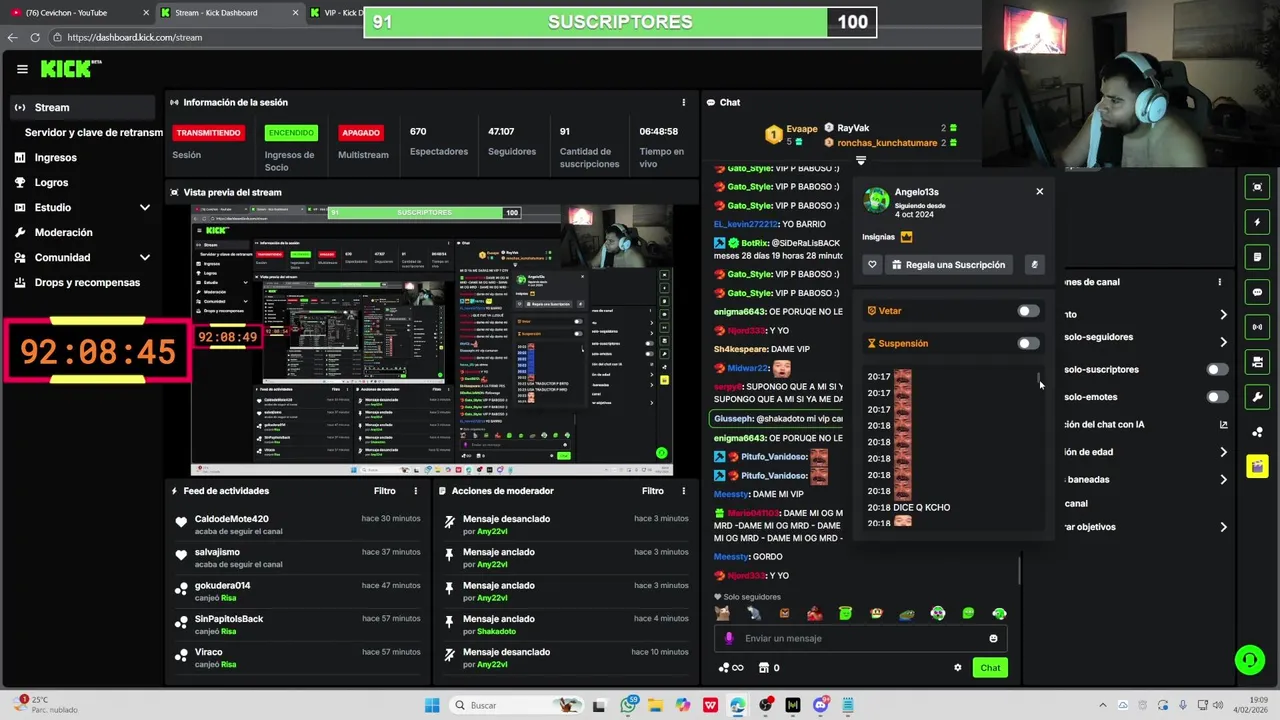Viewport: 1280px width, 720px height.
Task: Switch to the VIP Kick browser tab
Action: tap(336, 13)
